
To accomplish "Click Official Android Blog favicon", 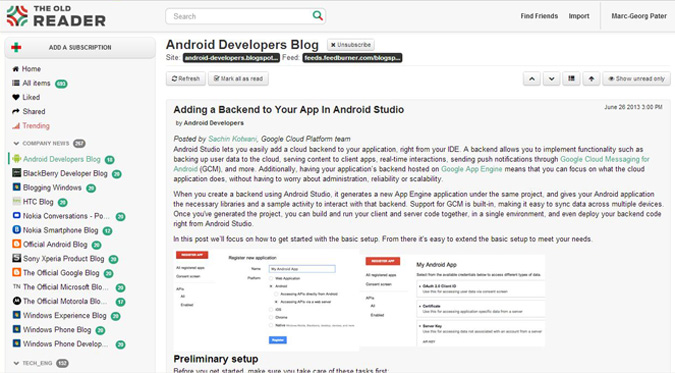I will (16, 244).
